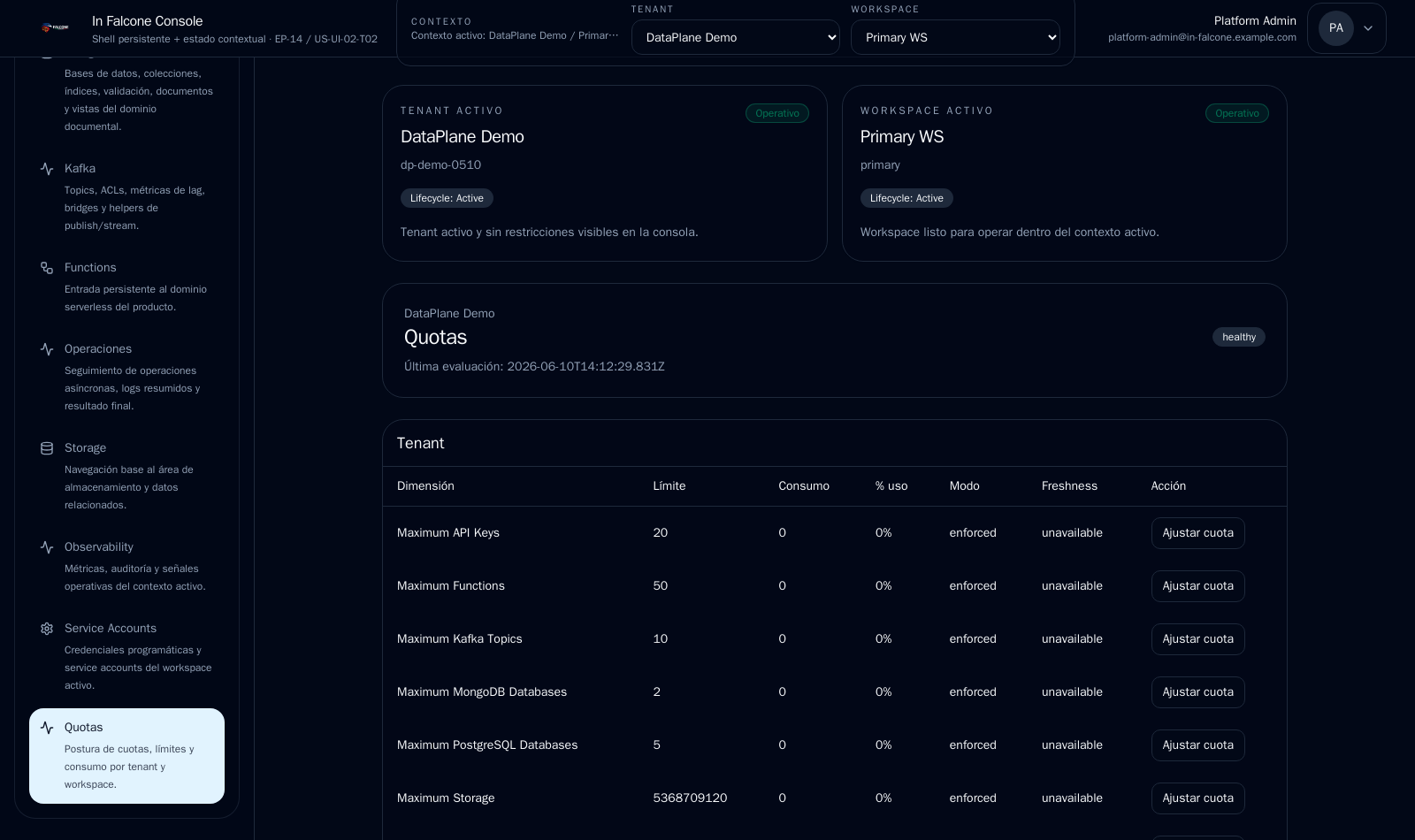
Task: Click the Operativo badge on Tenant Activo card
Action: pos(776,113)
